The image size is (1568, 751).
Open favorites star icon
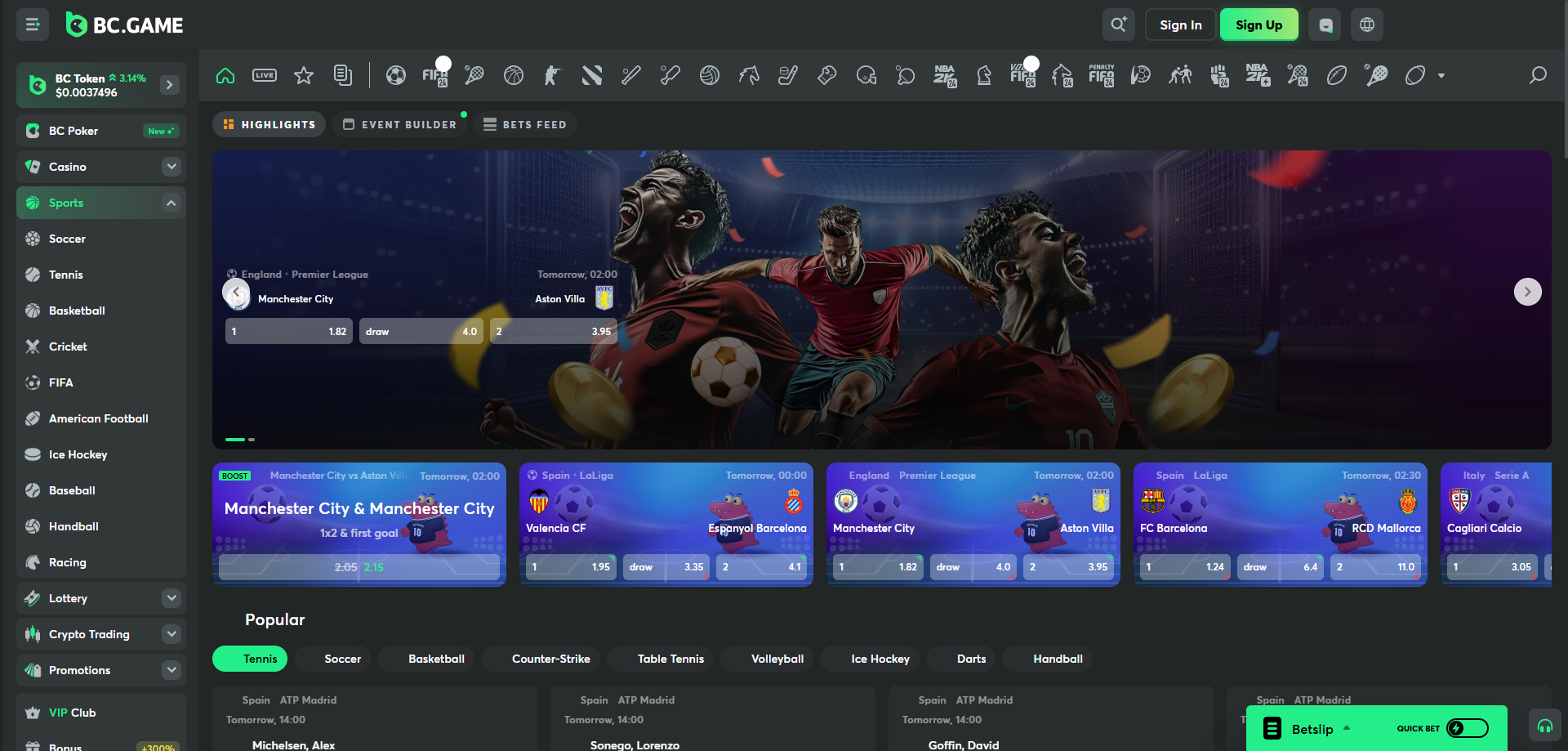click(x=304, y=75)
